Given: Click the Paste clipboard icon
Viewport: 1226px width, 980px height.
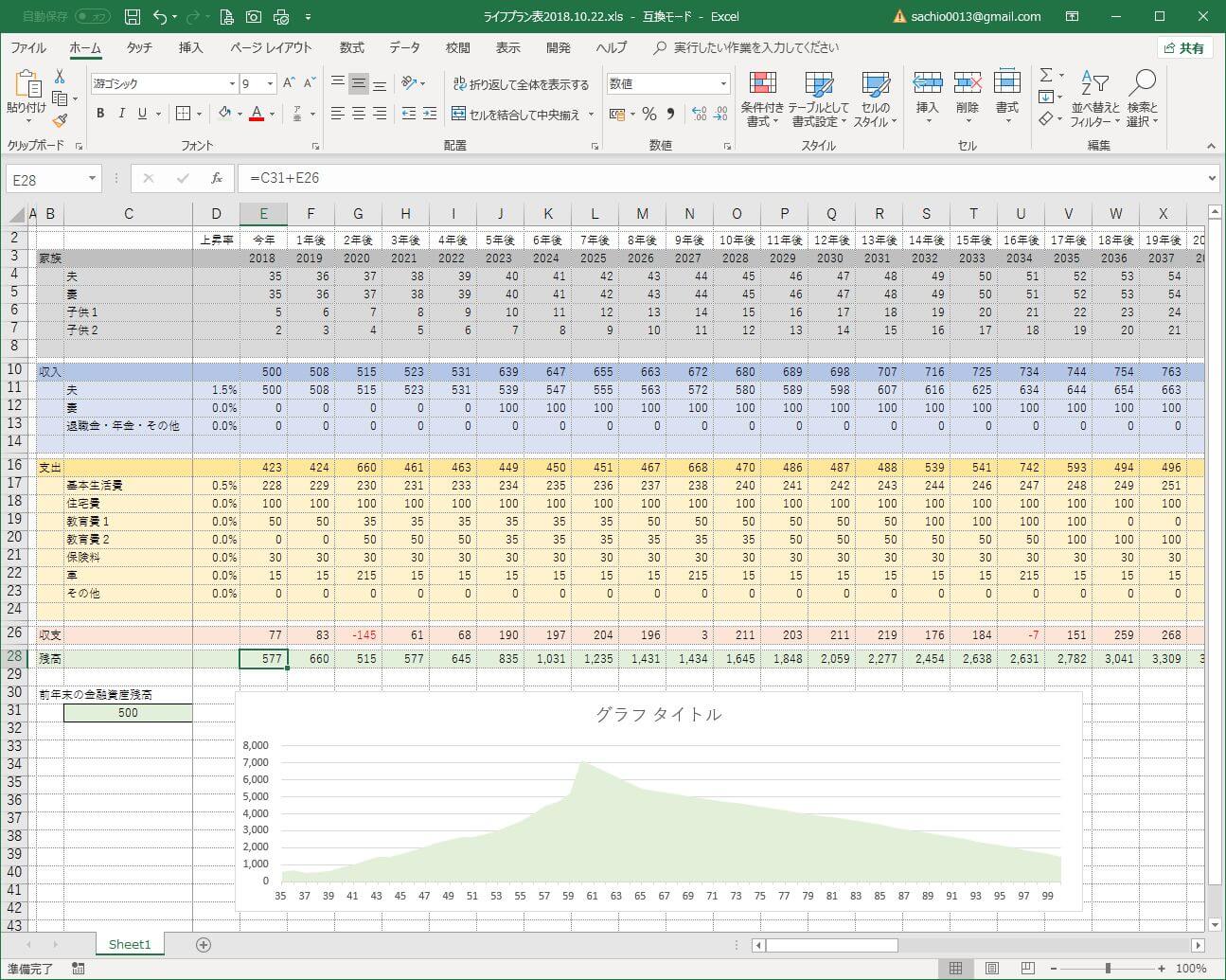Looking at the screenshot, I should tap(27, 85).
